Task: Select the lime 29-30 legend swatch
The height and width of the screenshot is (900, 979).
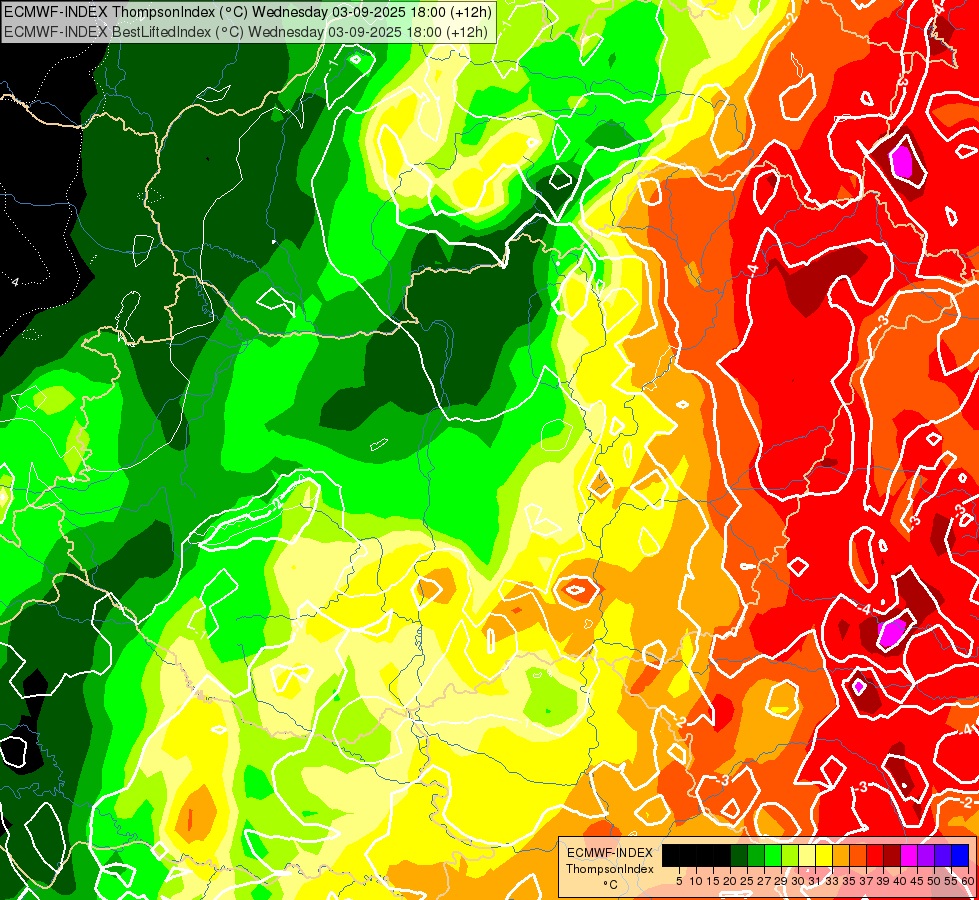Action: [x=790, y=855]
